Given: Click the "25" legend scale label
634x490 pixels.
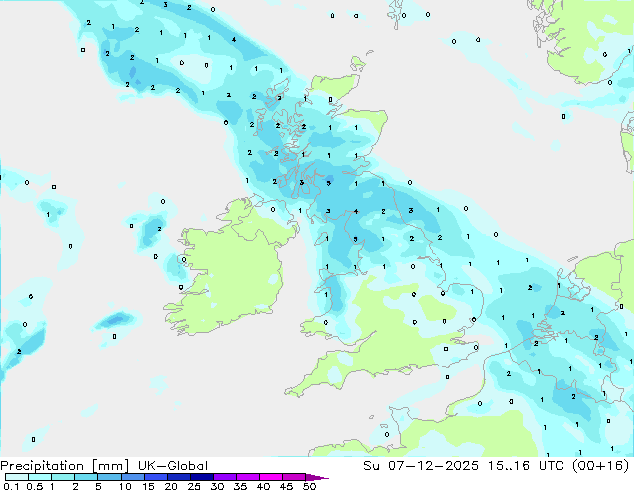Looking at the screenshot, I should click(194, 486).
